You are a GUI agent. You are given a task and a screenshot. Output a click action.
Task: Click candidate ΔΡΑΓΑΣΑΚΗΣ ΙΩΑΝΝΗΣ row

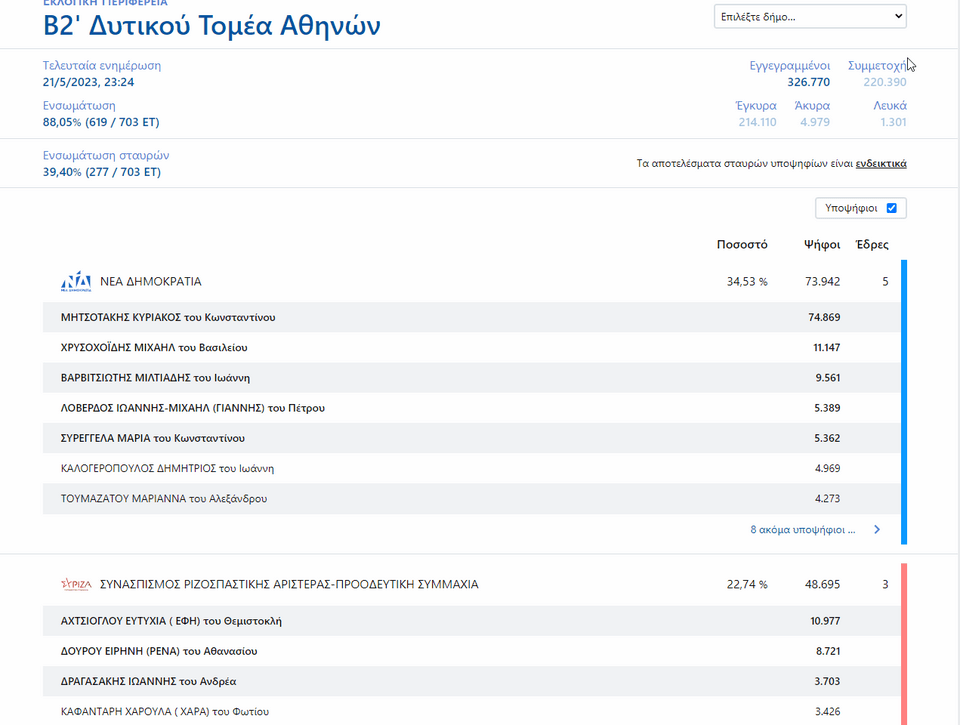[471, 681]
